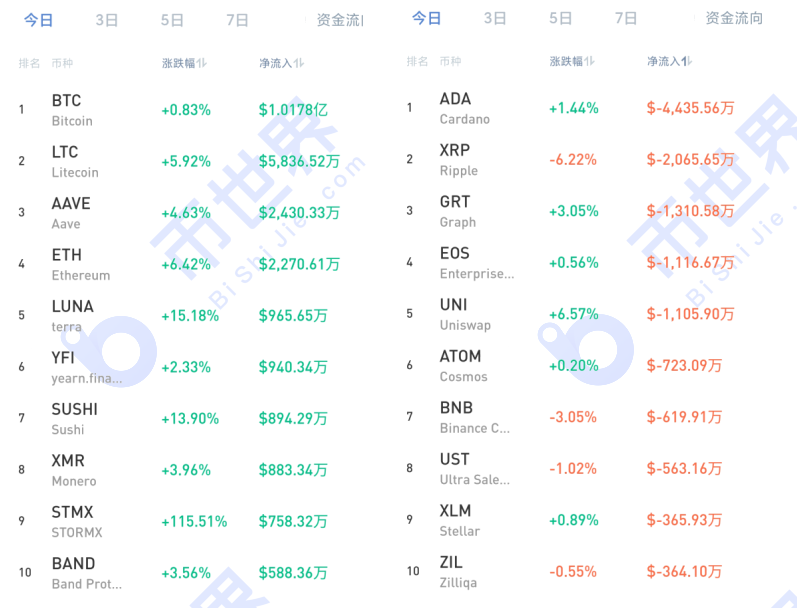Switch right panel to 3日 tab
This screenshot has height=608, width=797.
click(495, 18)
